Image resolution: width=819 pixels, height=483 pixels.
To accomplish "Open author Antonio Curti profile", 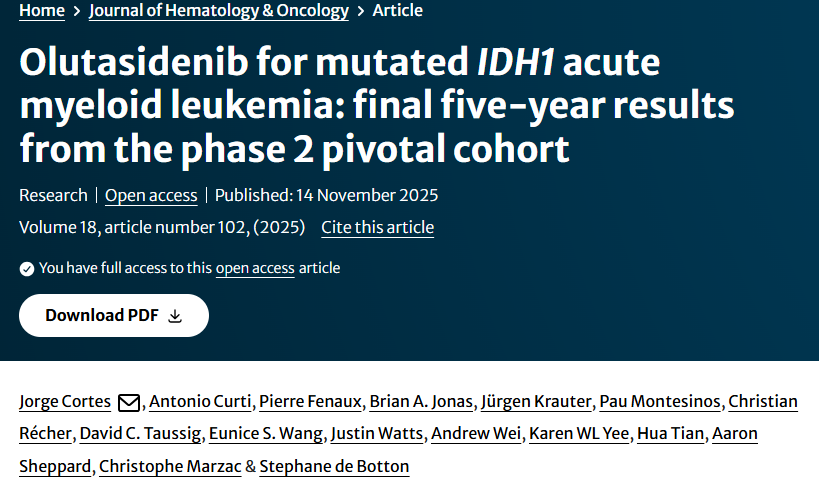I will click(199, 402).
